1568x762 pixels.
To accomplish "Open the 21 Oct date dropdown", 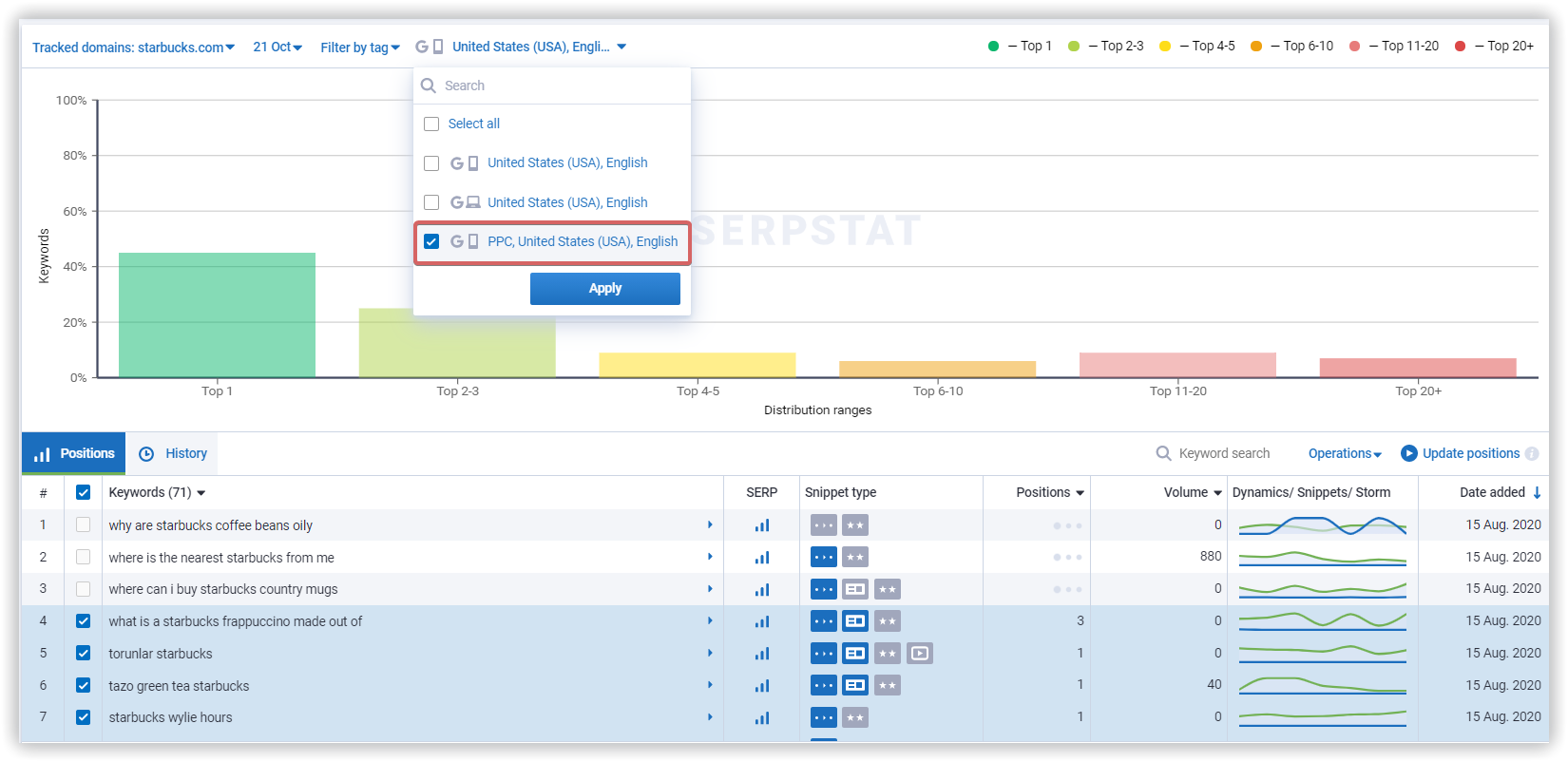I will pyautogui.click(x=277, y=47).
